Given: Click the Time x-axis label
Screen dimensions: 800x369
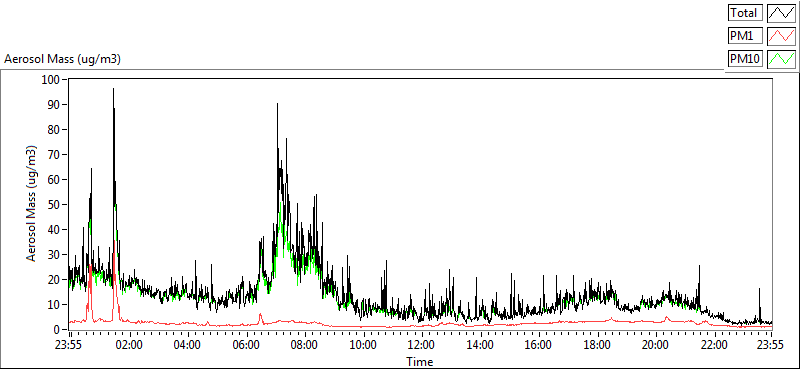Looking at the screenshot, I should coord(420,362).
